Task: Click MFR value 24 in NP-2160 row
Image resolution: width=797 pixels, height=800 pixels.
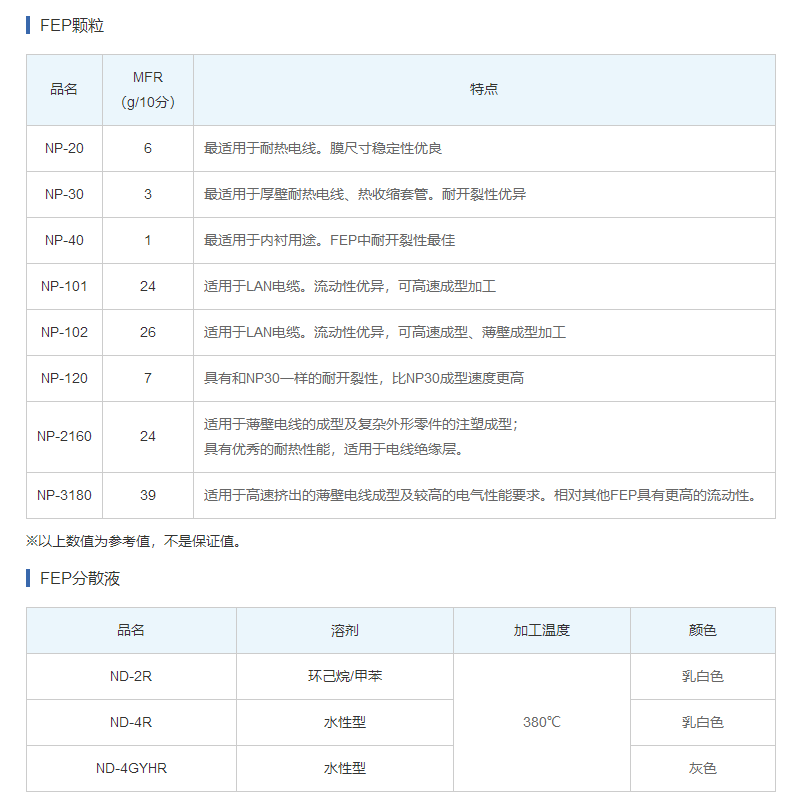Action: click(x=148, y=436)
